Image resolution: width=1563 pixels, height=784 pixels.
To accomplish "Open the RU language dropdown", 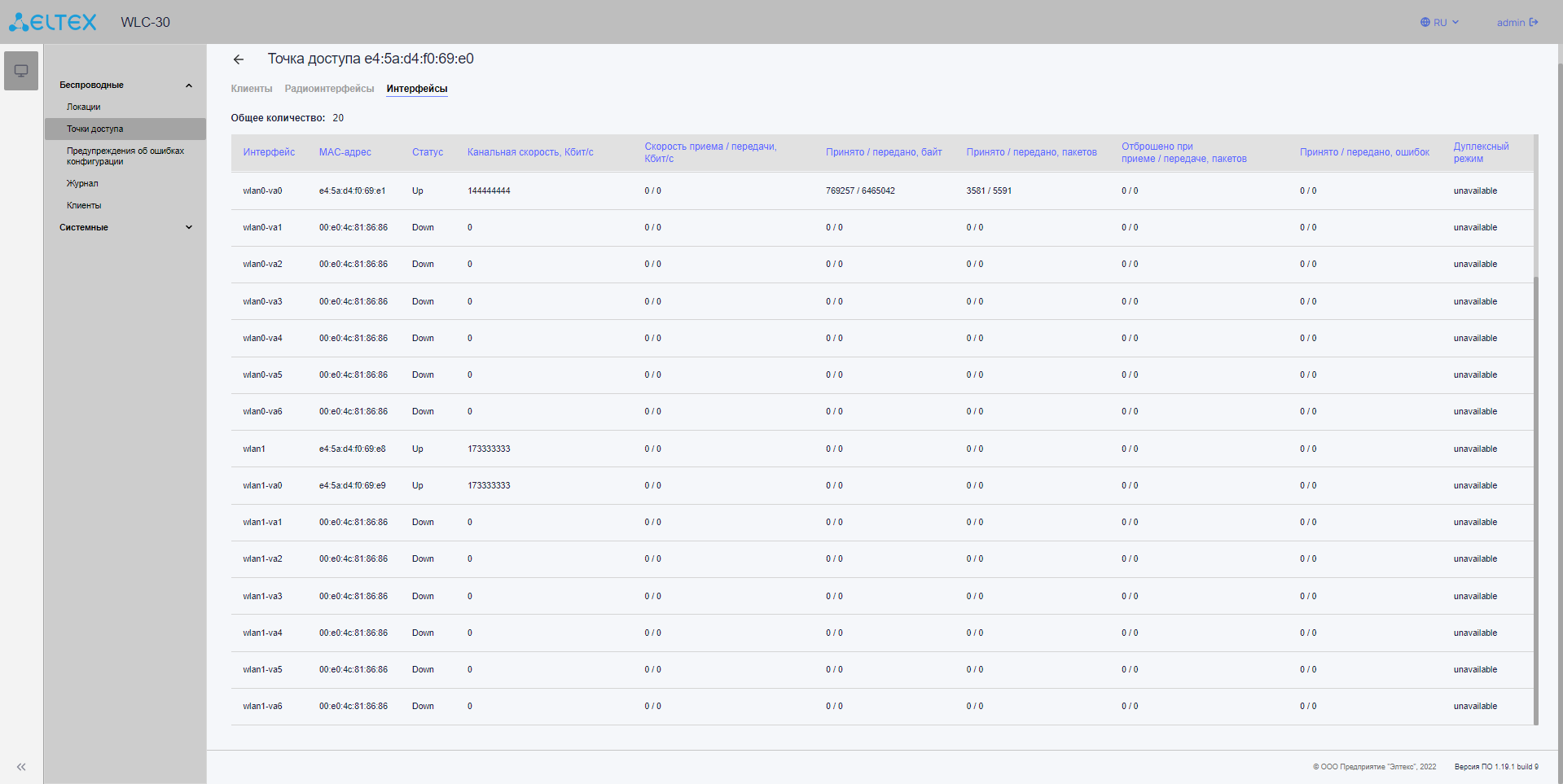I will tap(1439, 22).
